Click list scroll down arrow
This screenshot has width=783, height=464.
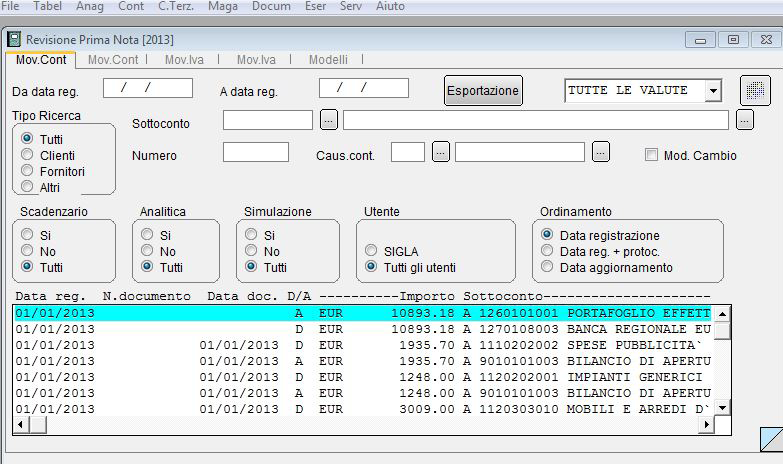click(x=723, y=408)
